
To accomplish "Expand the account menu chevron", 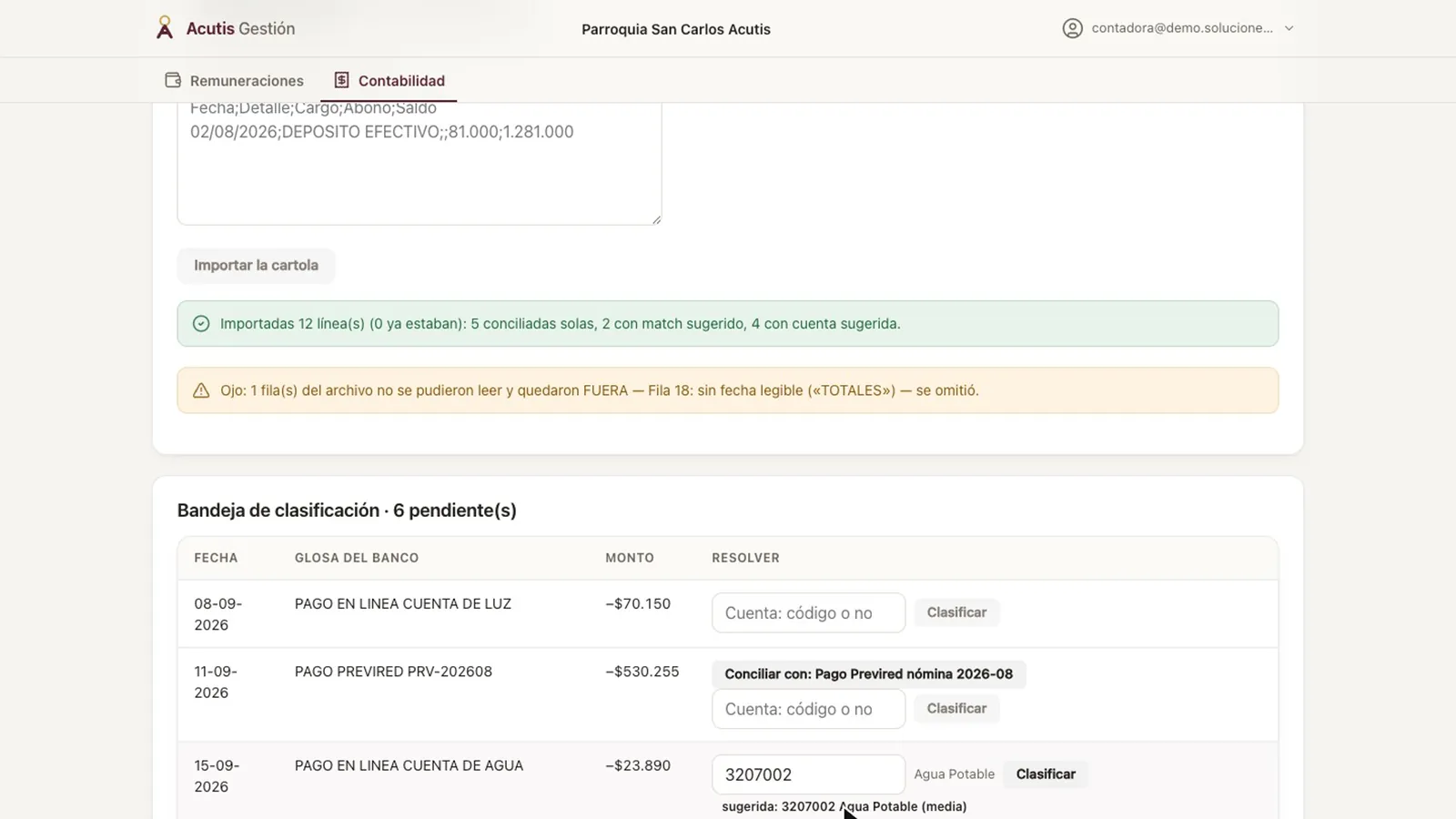I will 1289,28.
